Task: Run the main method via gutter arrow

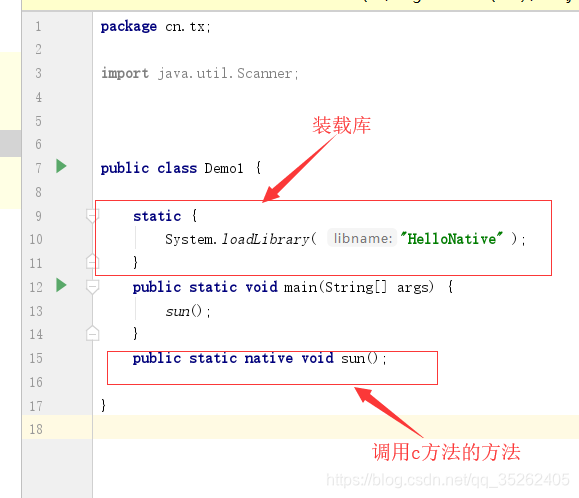Action: (61, 285)
